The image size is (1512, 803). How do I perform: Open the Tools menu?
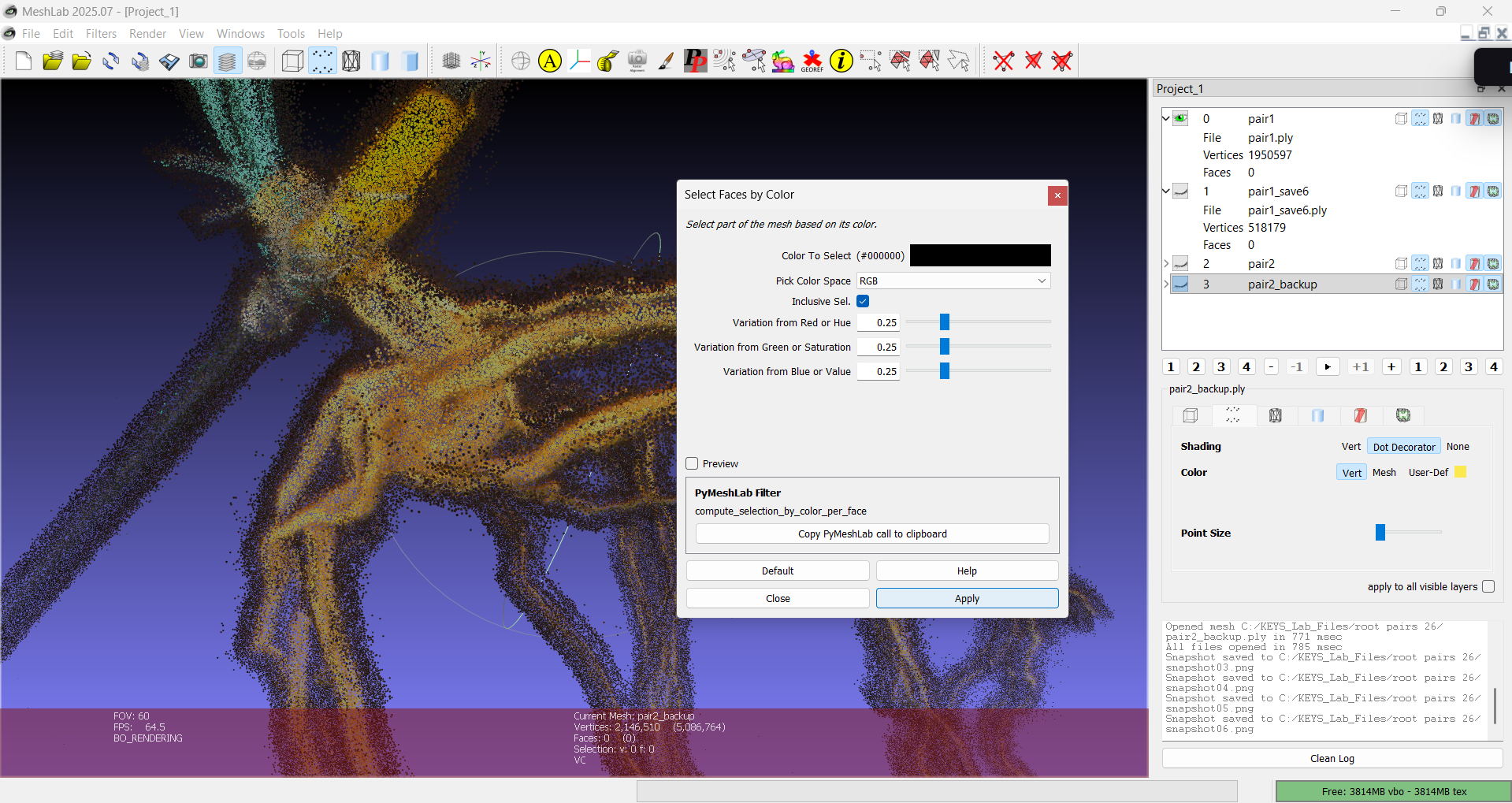pos(291,34)
